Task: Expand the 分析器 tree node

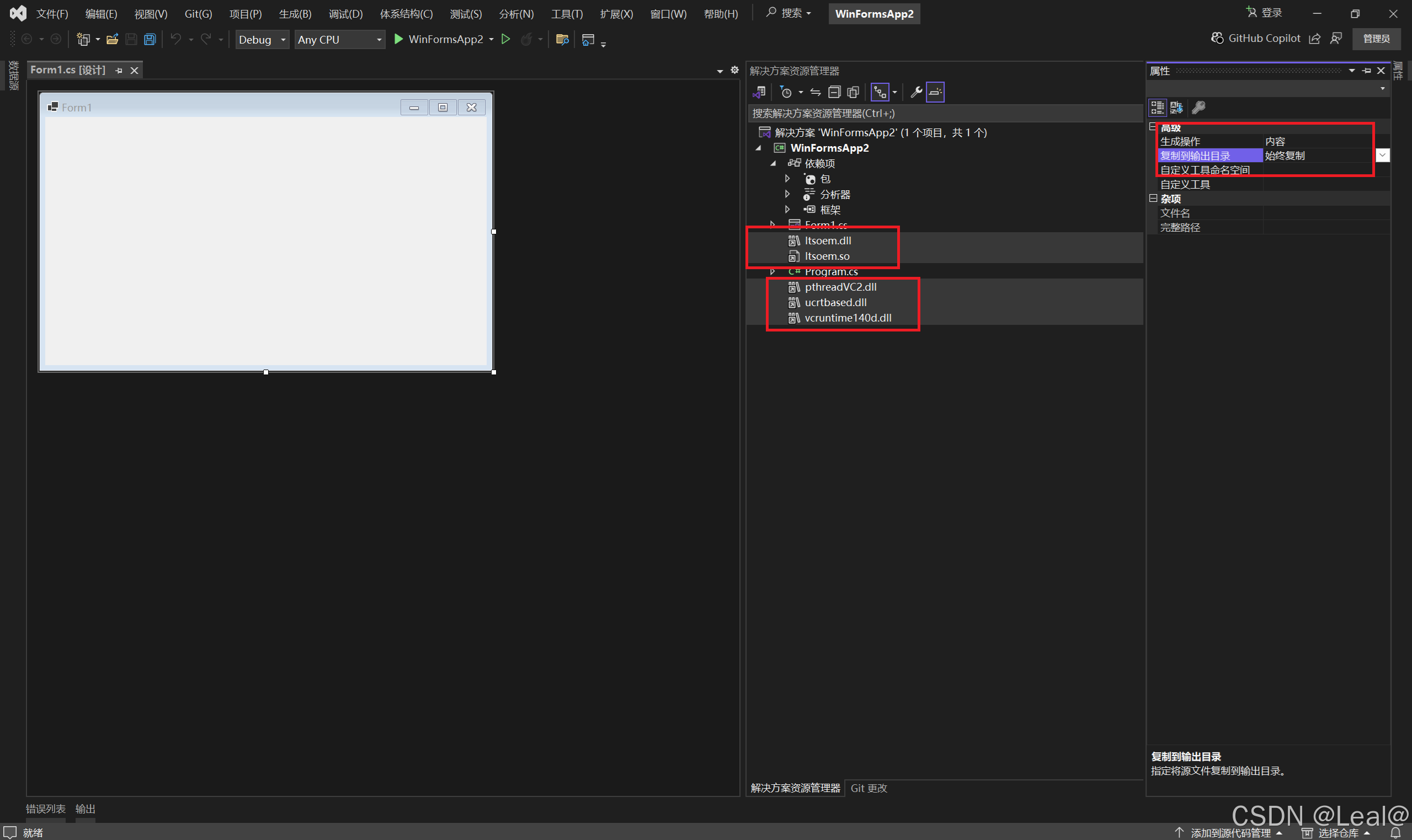Action: 787,194
